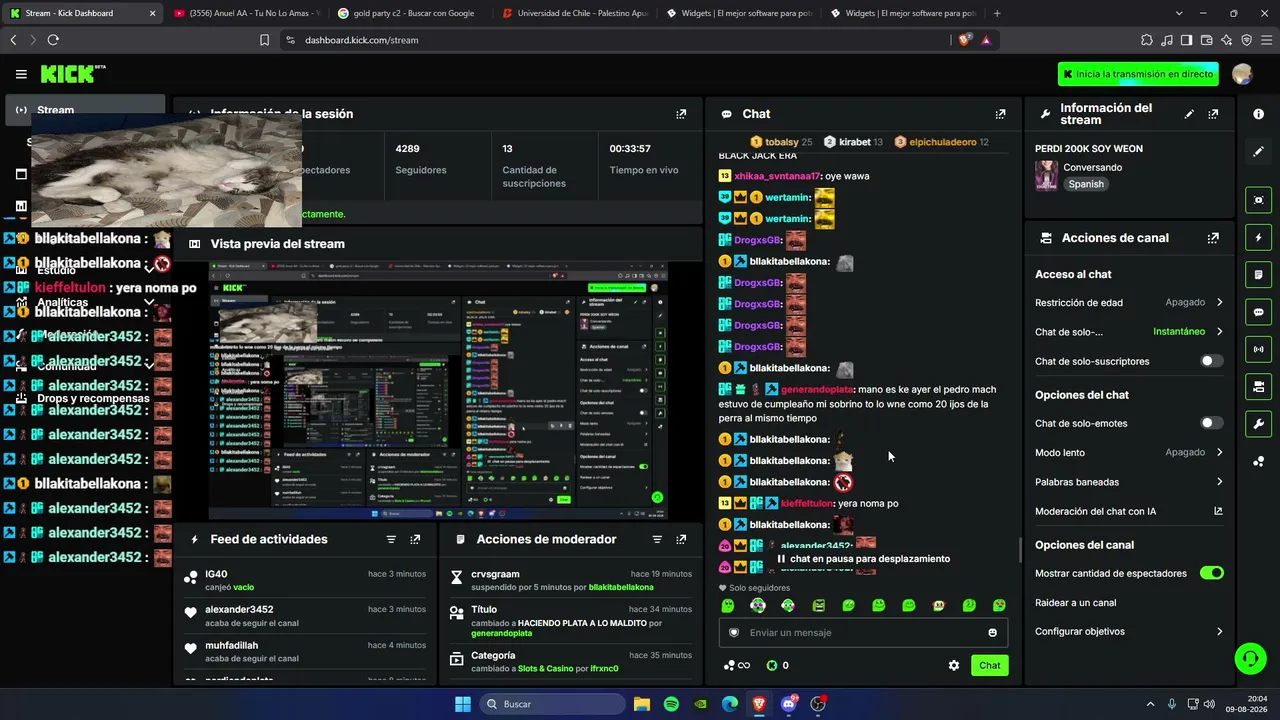The image size is (1280, 720).
Task: Click the Enviar un mensaje input field
Action: click(863, 632)
